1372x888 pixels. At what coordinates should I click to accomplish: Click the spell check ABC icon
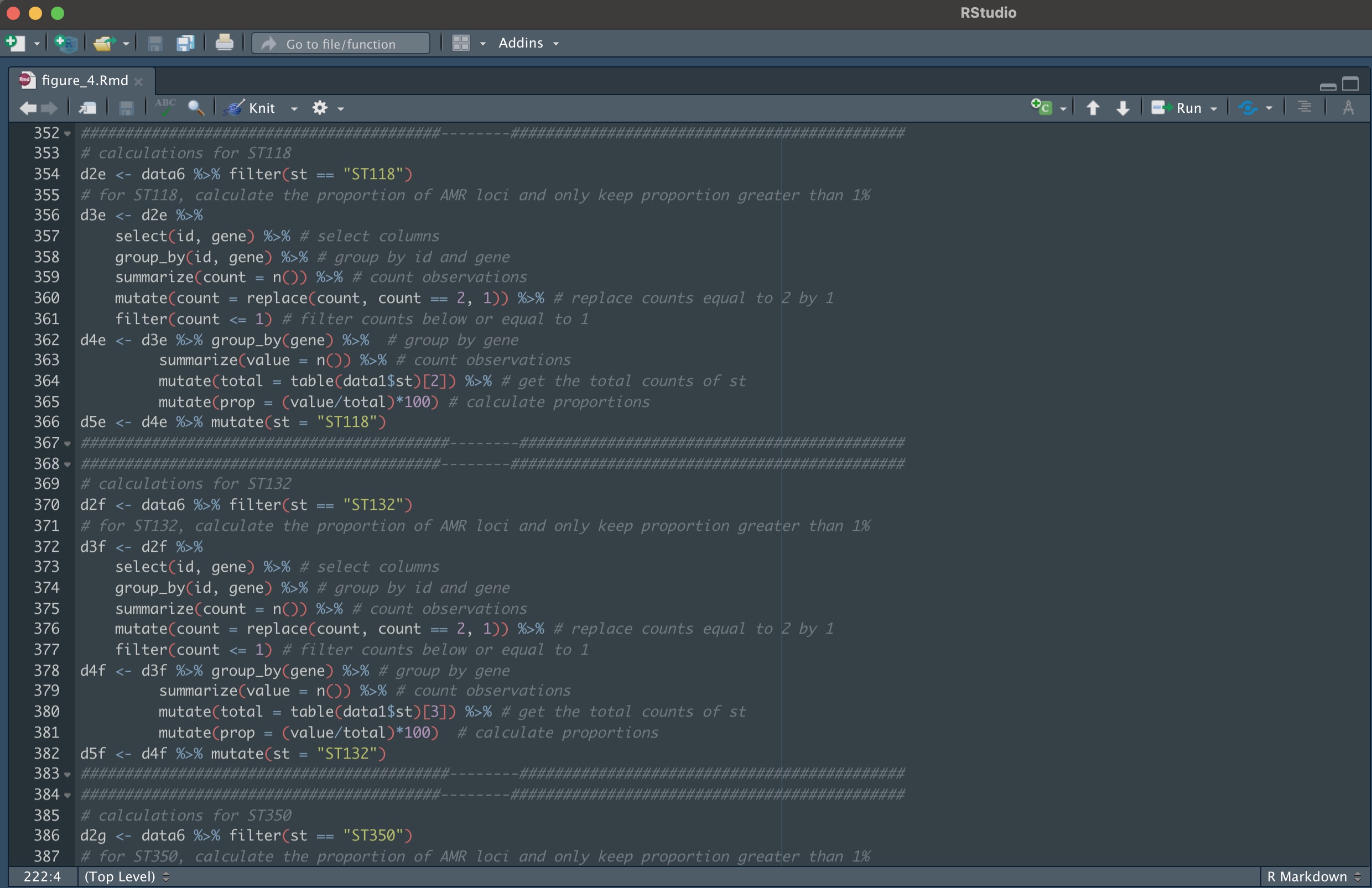coord(165,107)
